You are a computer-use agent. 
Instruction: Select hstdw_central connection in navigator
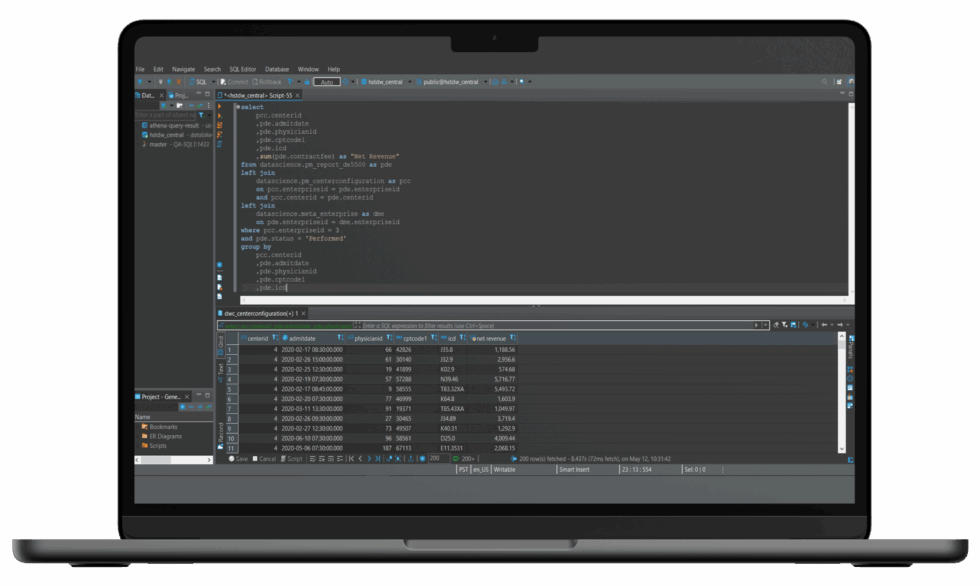176,135
